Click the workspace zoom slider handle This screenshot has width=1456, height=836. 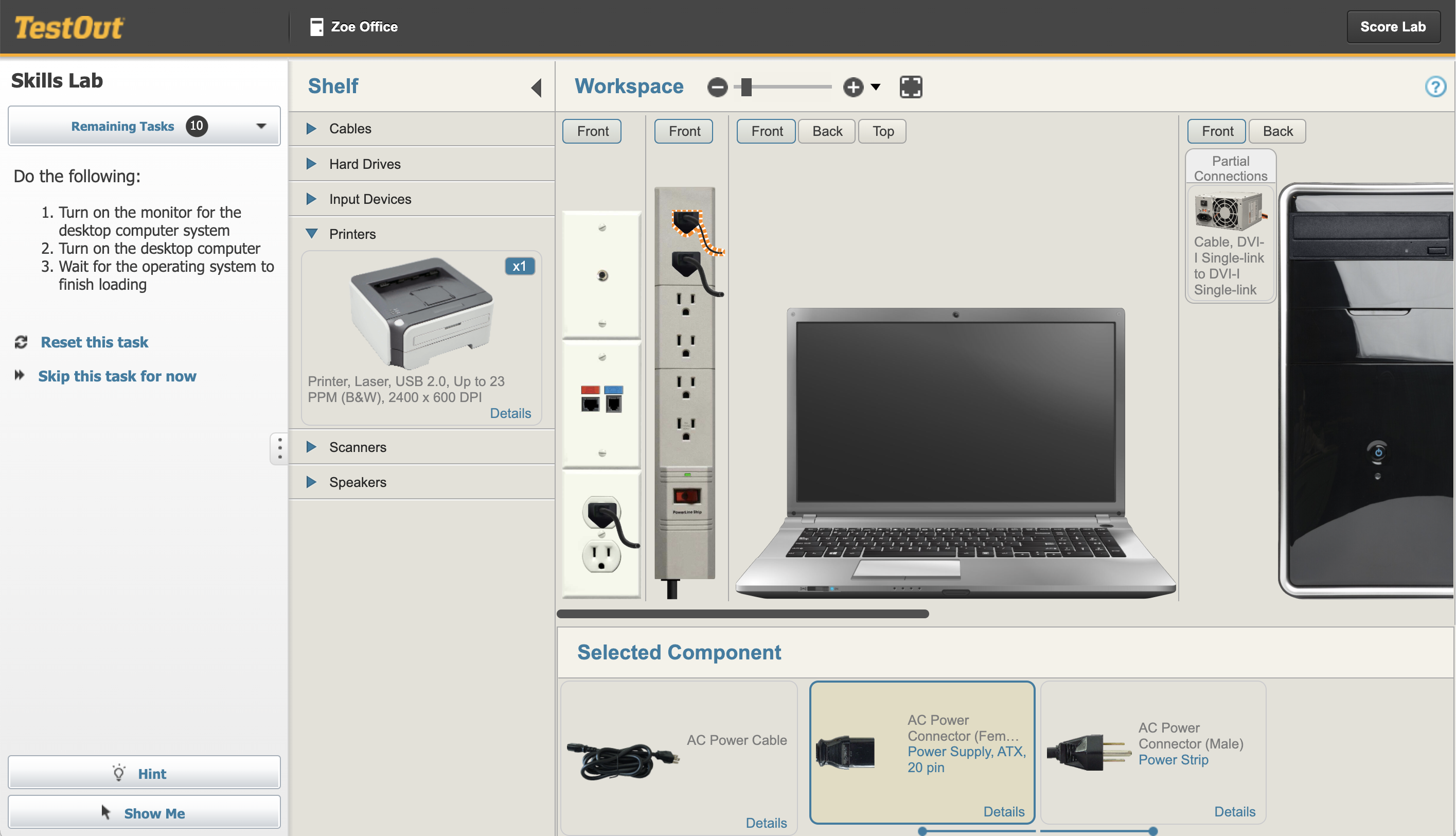(x=746, y=88)
